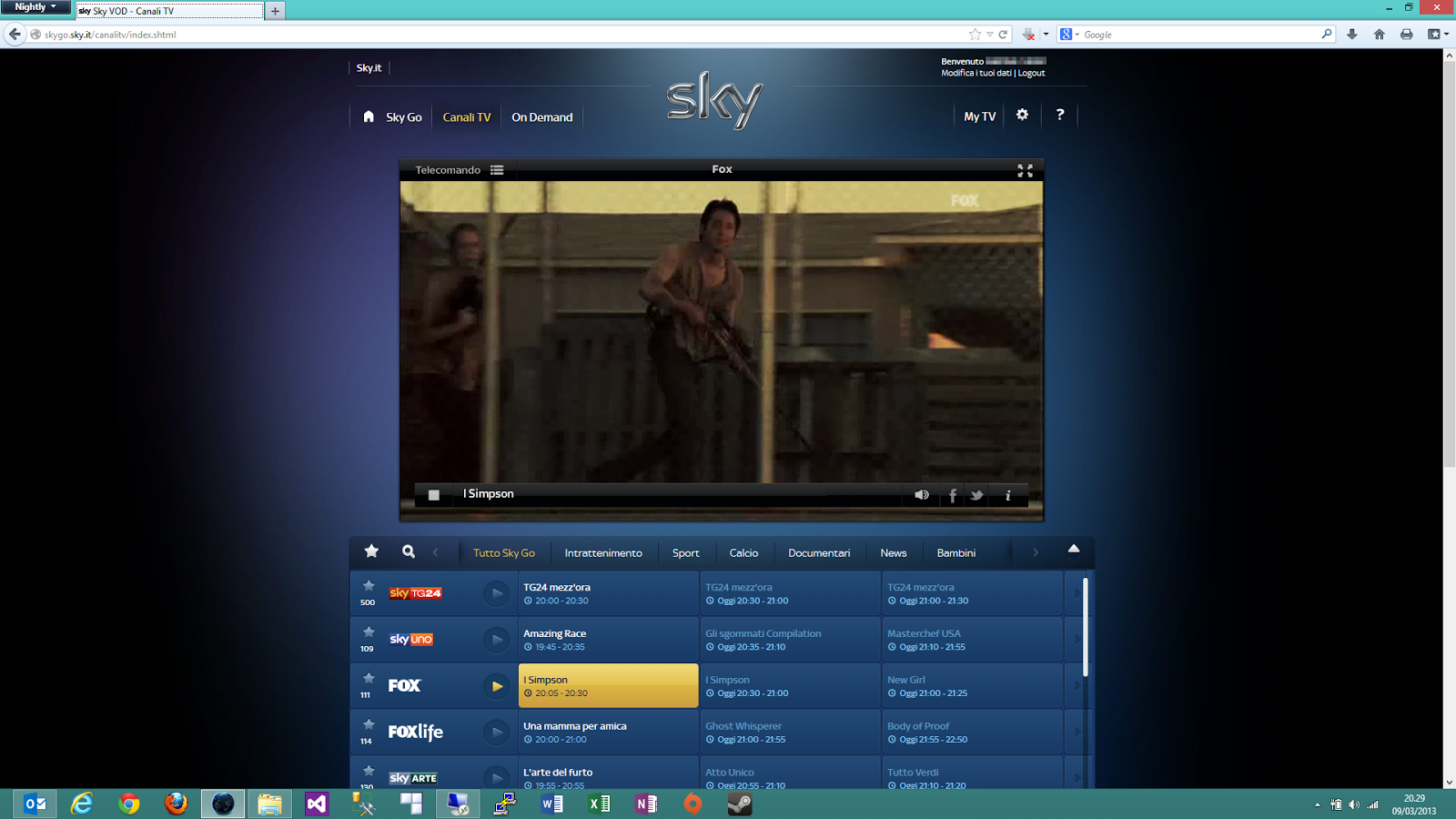Enter fullscreen video mode
Image resolution: width=1456 pixels, height=819 pixels.
[1025, 170]
